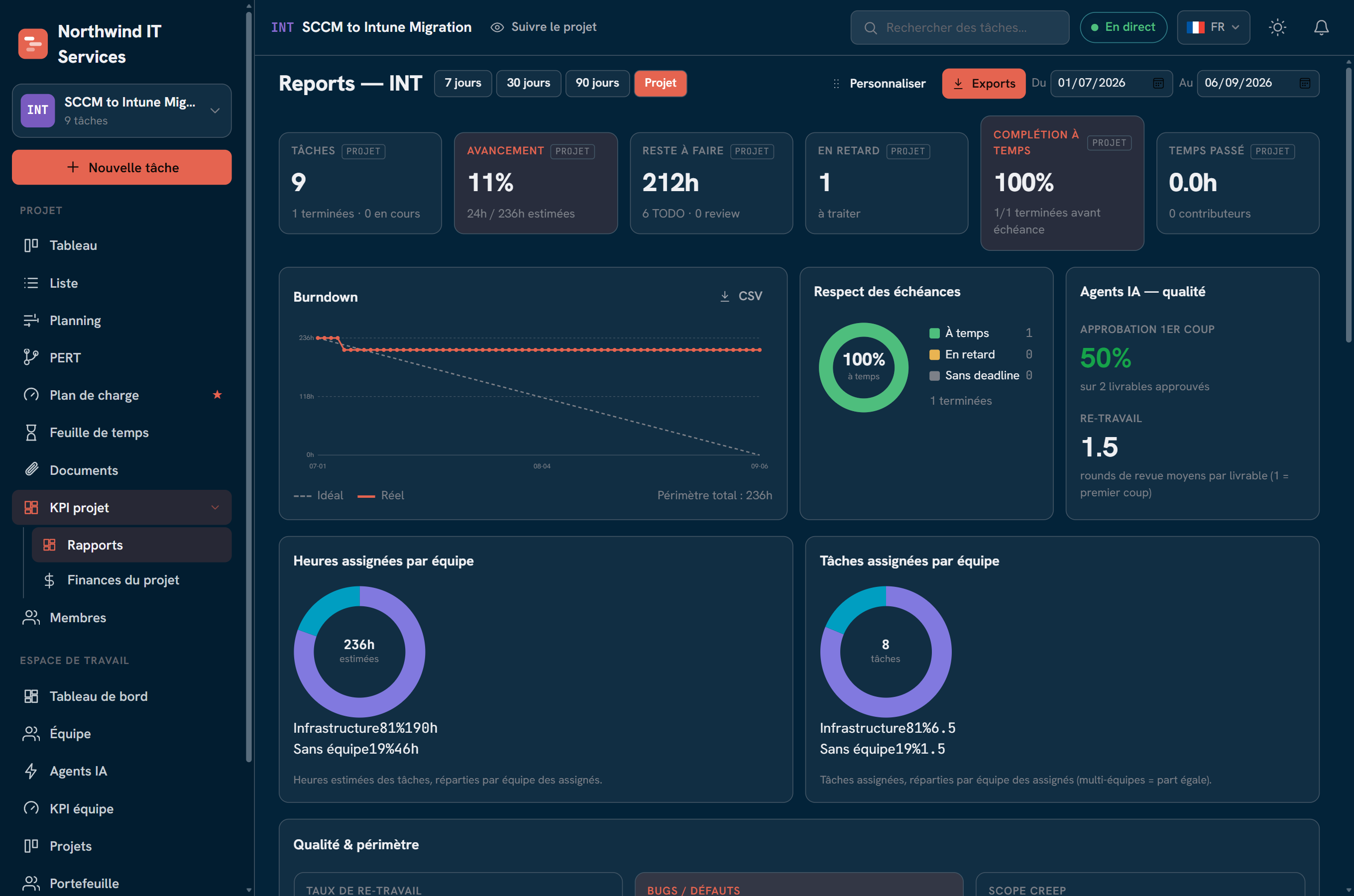Open the Planning view
The height and width of the screenshot is (896, 1354).
click(x=121, y=321)
